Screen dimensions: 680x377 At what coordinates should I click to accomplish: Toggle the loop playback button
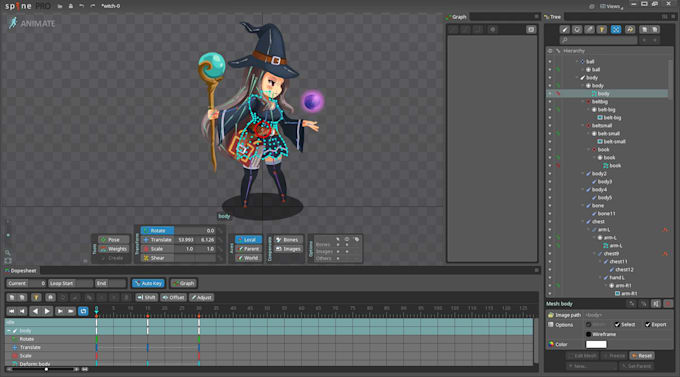click(x=83, y=311)
